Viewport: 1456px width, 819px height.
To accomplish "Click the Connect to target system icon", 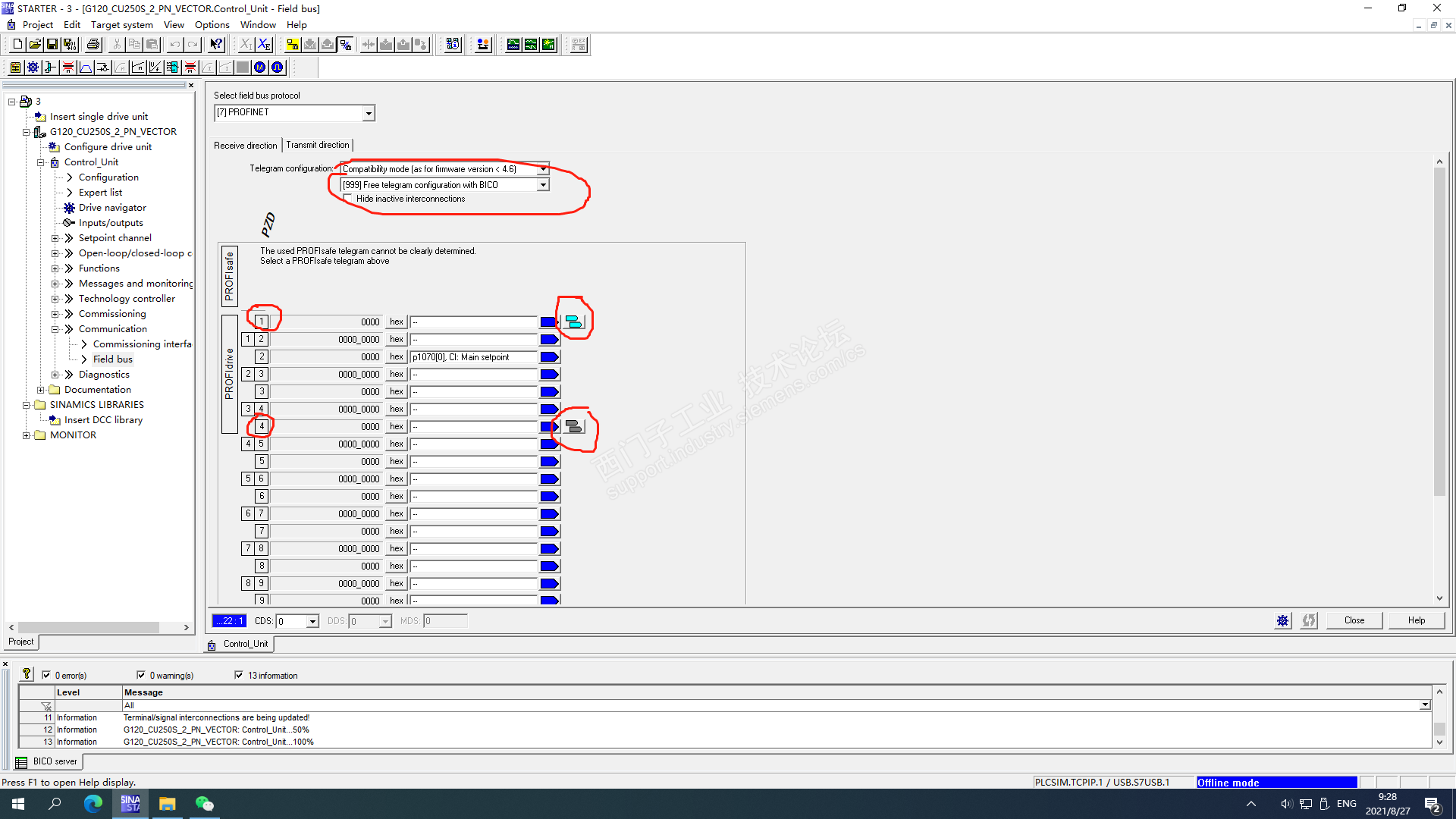I will tap(292, 45).
